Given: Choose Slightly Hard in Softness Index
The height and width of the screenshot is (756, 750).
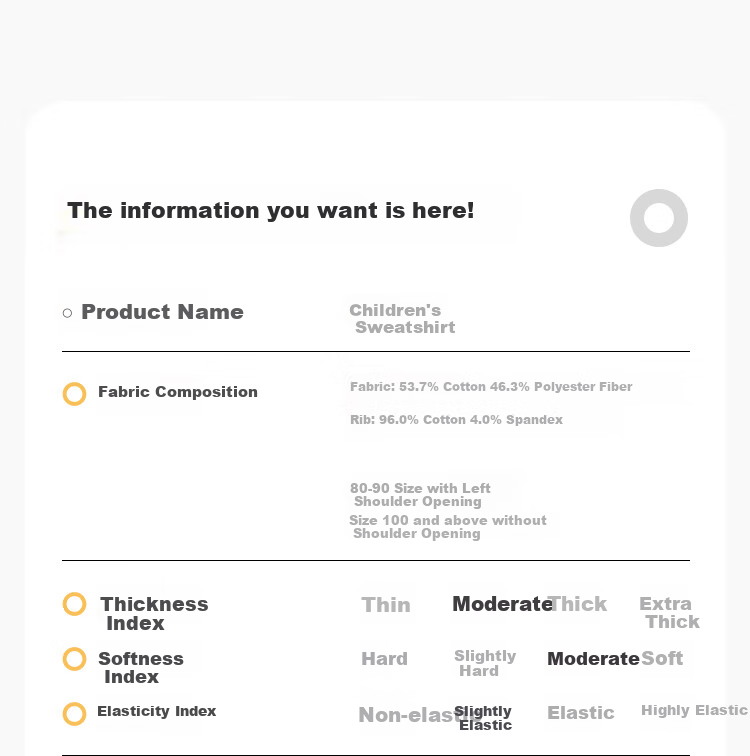Looking at the screenshot, I should [484, 663].
